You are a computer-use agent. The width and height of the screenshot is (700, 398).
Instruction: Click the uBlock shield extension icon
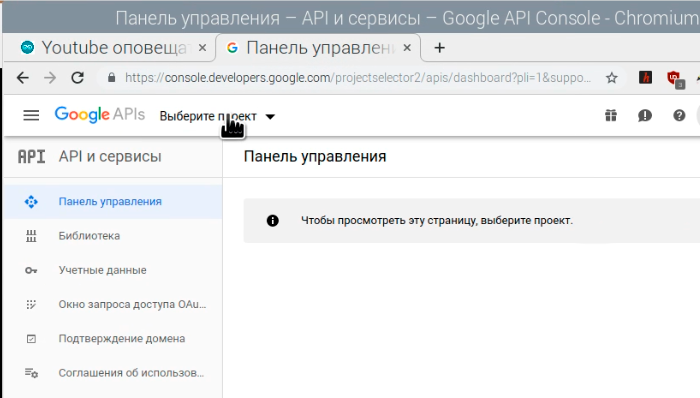point(674,79)
